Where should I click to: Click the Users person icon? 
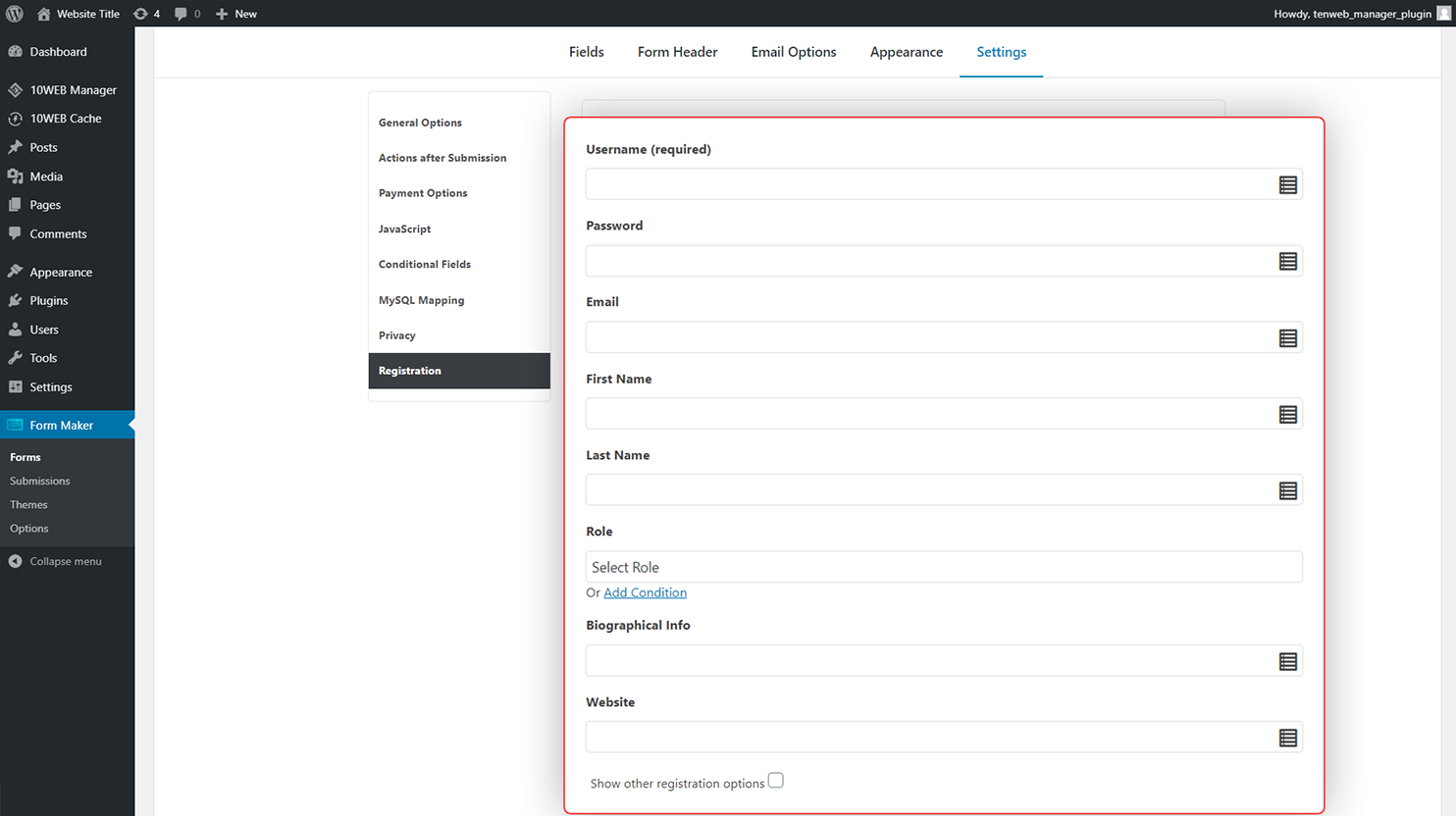pyautogui.click(x=15, y=330)
